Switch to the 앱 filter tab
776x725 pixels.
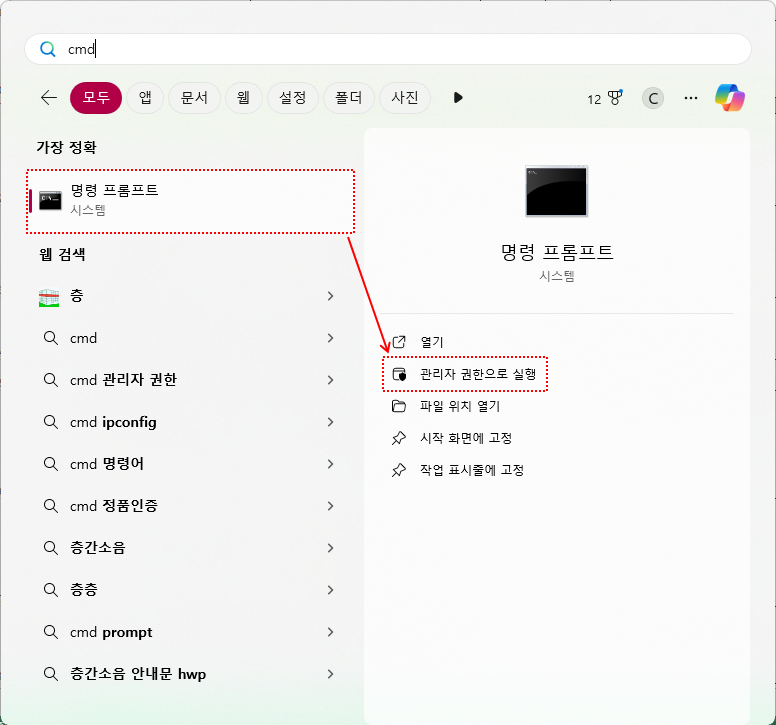[x=145, y=97]
